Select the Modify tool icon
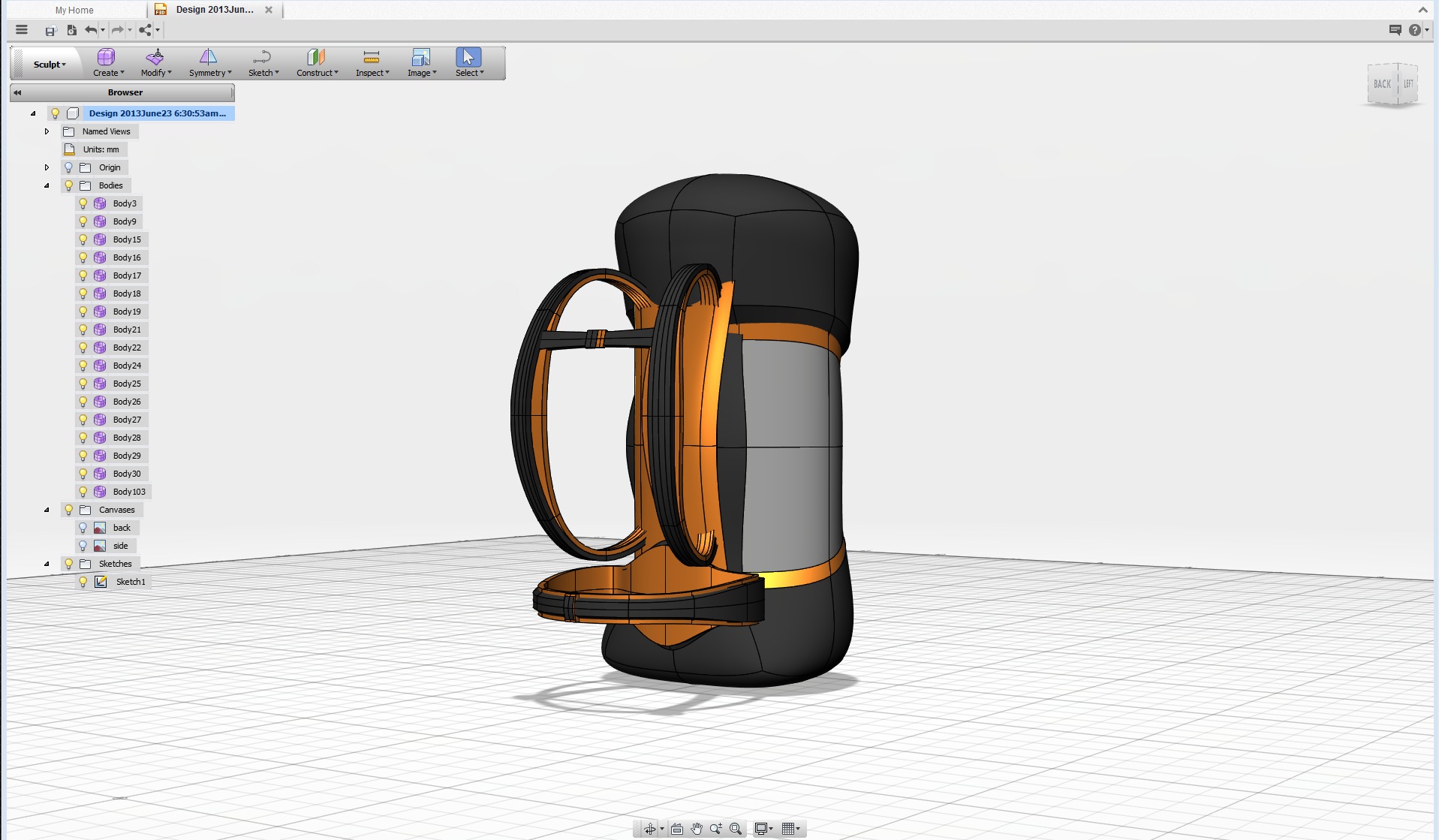1439x840 pixels. pyautogui.click(x=155, y=62)
